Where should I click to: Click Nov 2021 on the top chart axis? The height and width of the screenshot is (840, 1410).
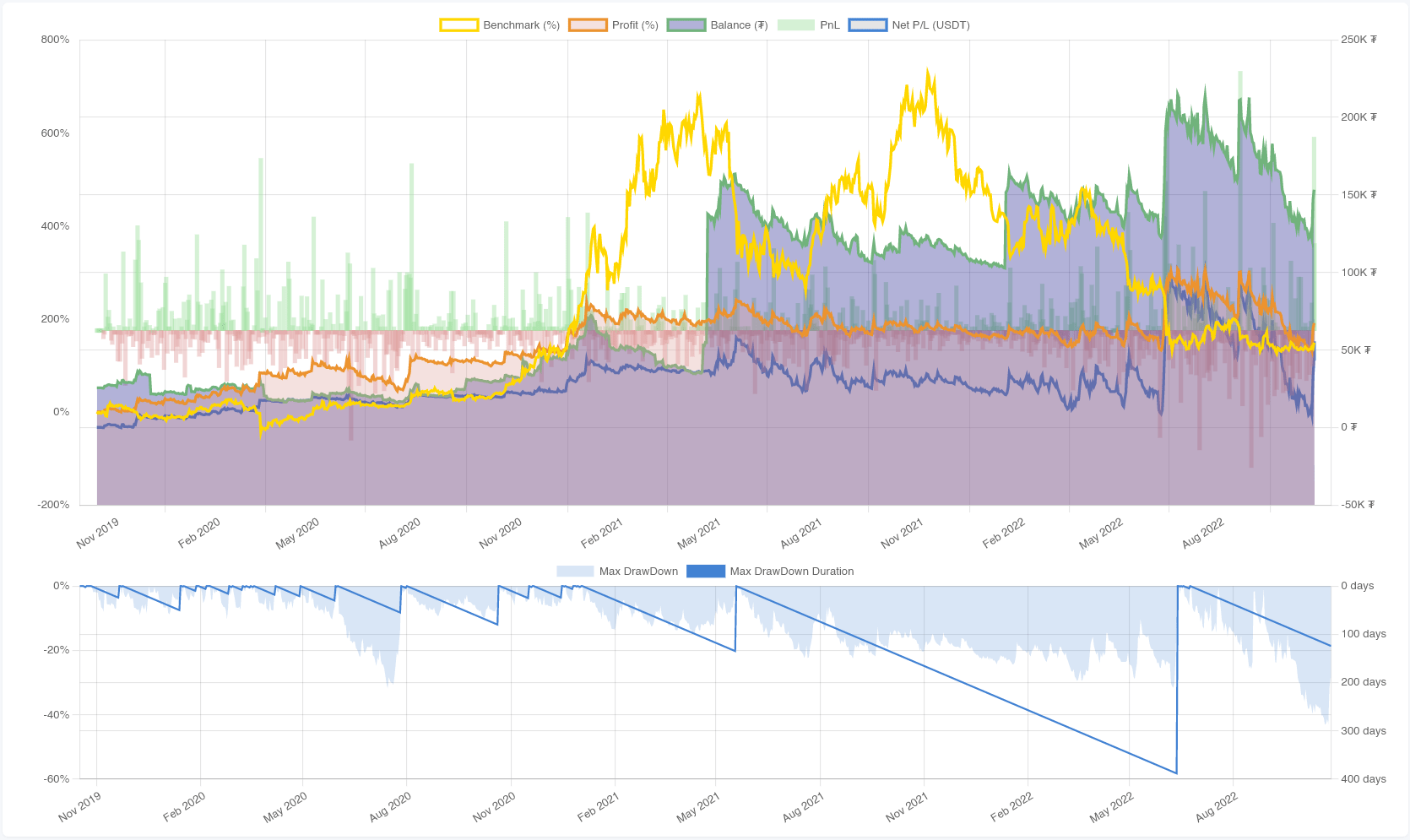pyautogui.click(x=902, y=534)
